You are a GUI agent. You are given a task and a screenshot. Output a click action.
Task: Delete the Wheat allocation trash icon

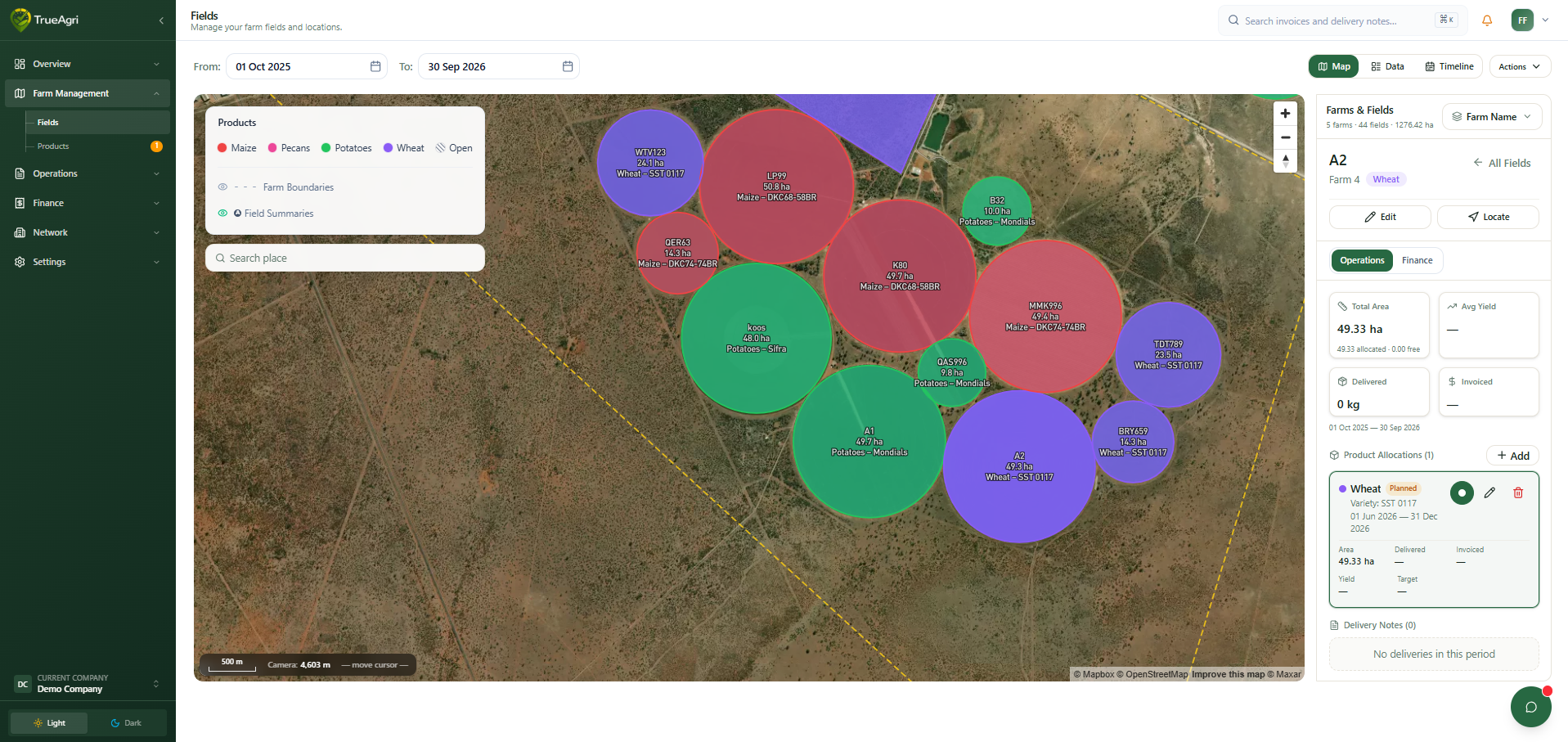(1518, 492)
